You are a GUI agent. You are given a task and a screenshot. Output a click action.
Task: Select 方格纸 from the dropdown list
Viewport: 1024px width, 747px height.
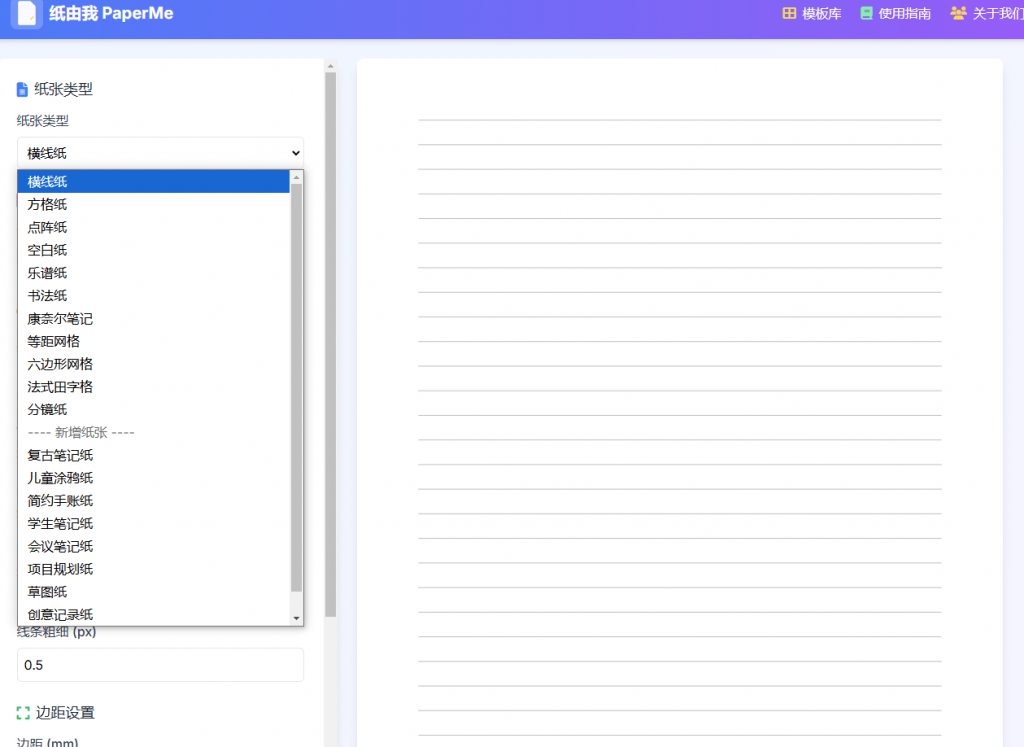coord(48,205)
